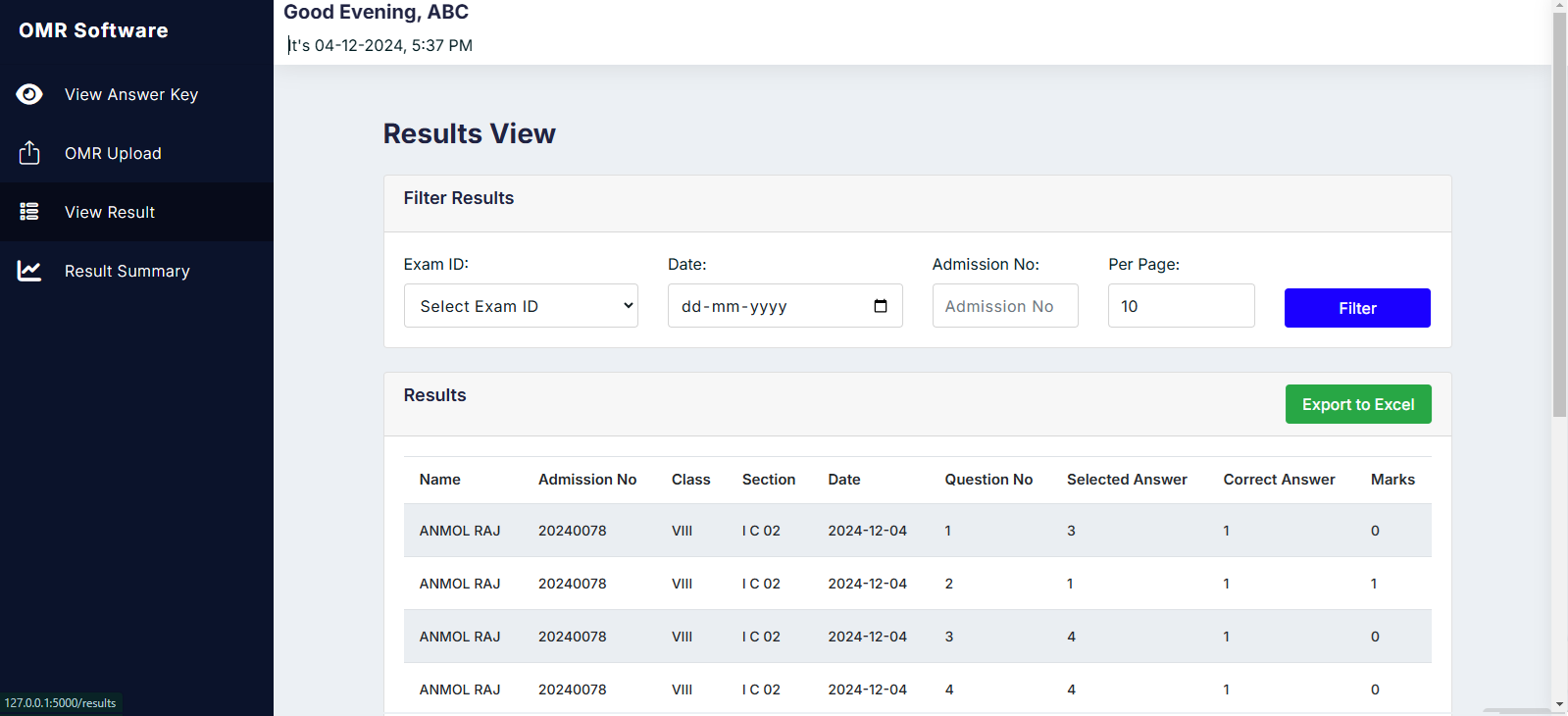The width and height of the screenshot is (1568, 716).
Task: Click the OMR Software logo title
Action: (x=93, y=30)
